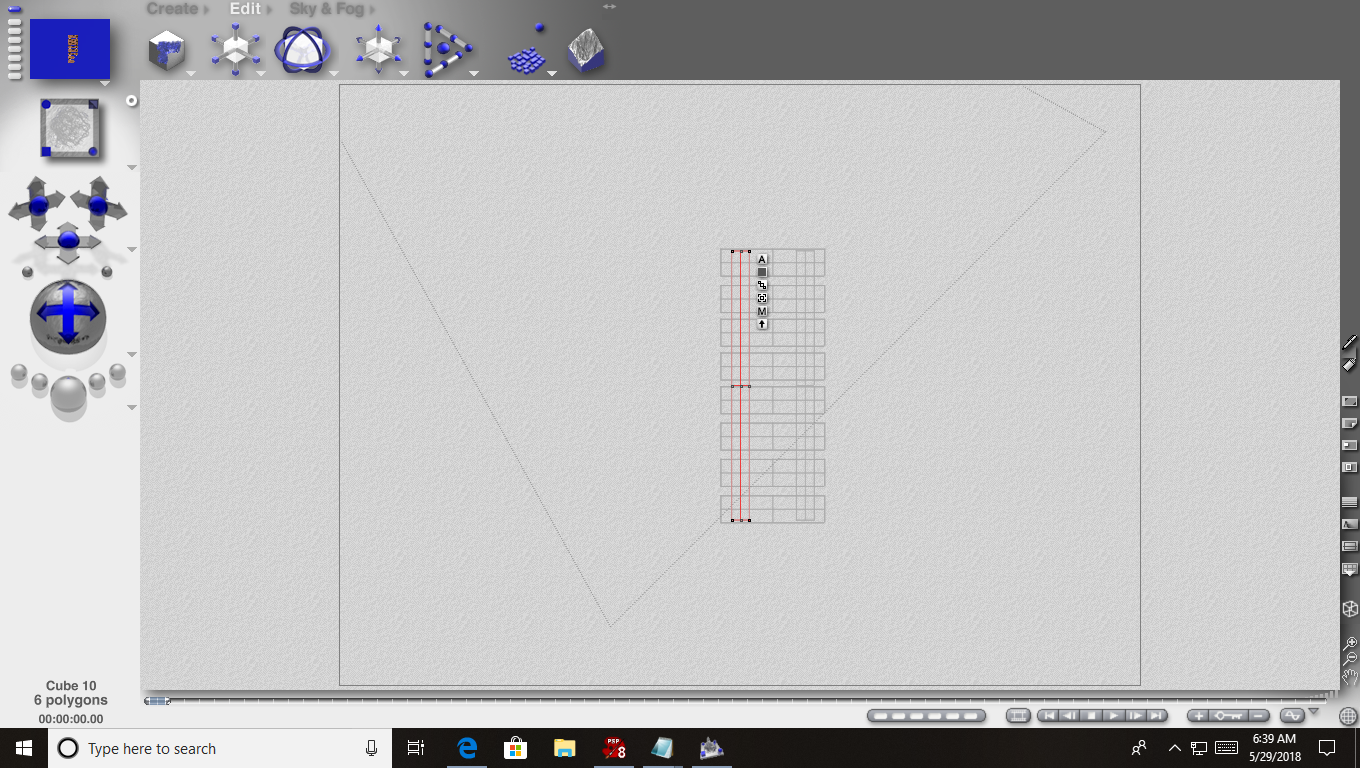
Task: Click the Link object icon
Action: click(x=762, y=285)
